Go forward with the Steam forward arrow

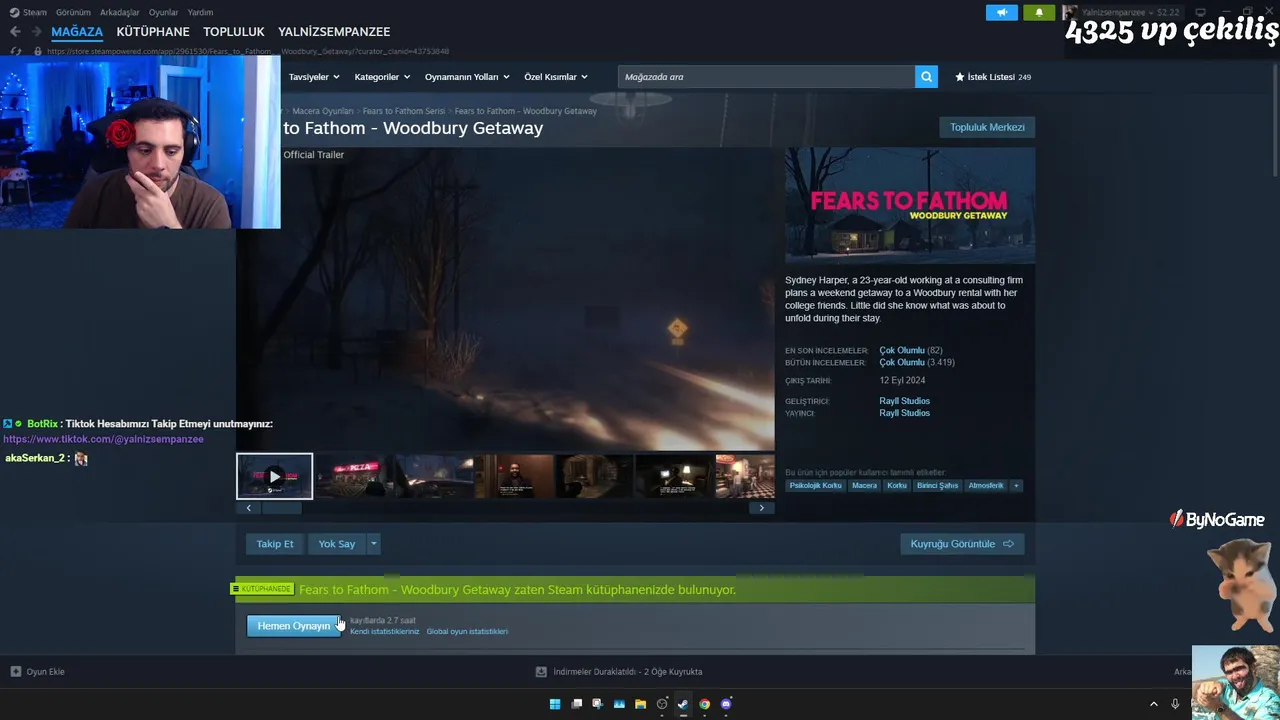[x=37, y=32]
